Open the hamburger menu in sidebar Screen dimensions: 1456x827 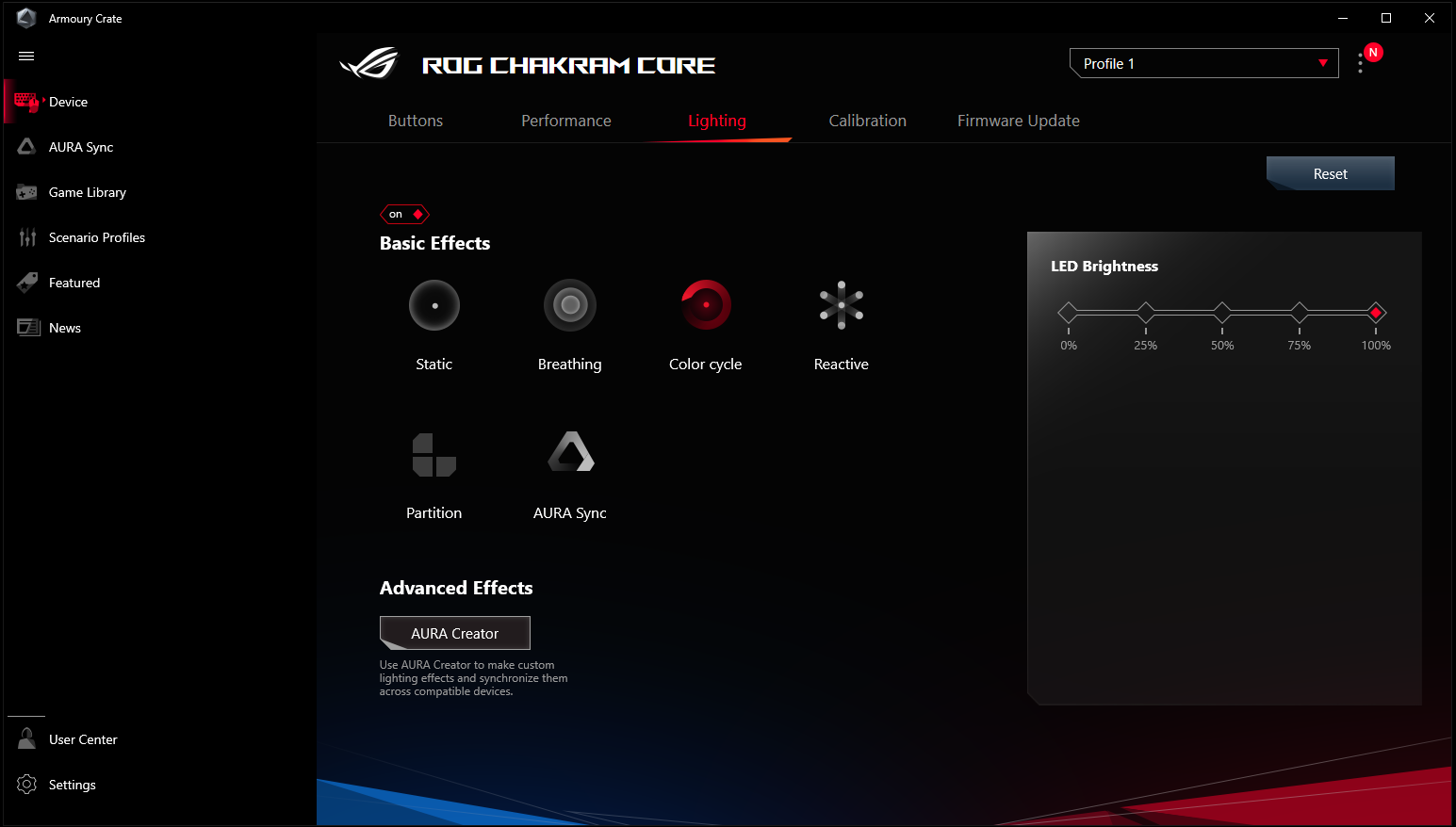26,57
